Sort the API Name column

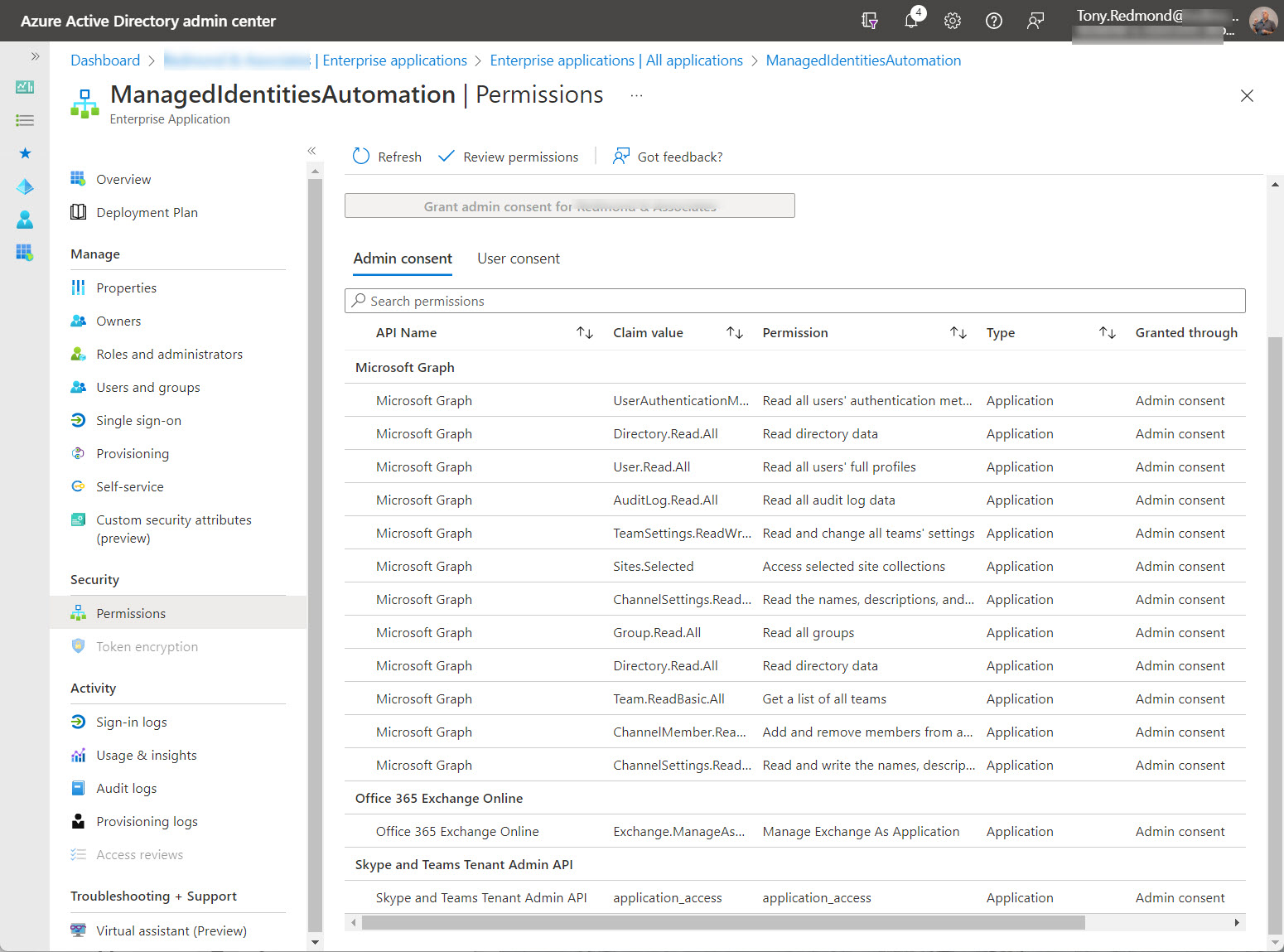tap(586, 332)
